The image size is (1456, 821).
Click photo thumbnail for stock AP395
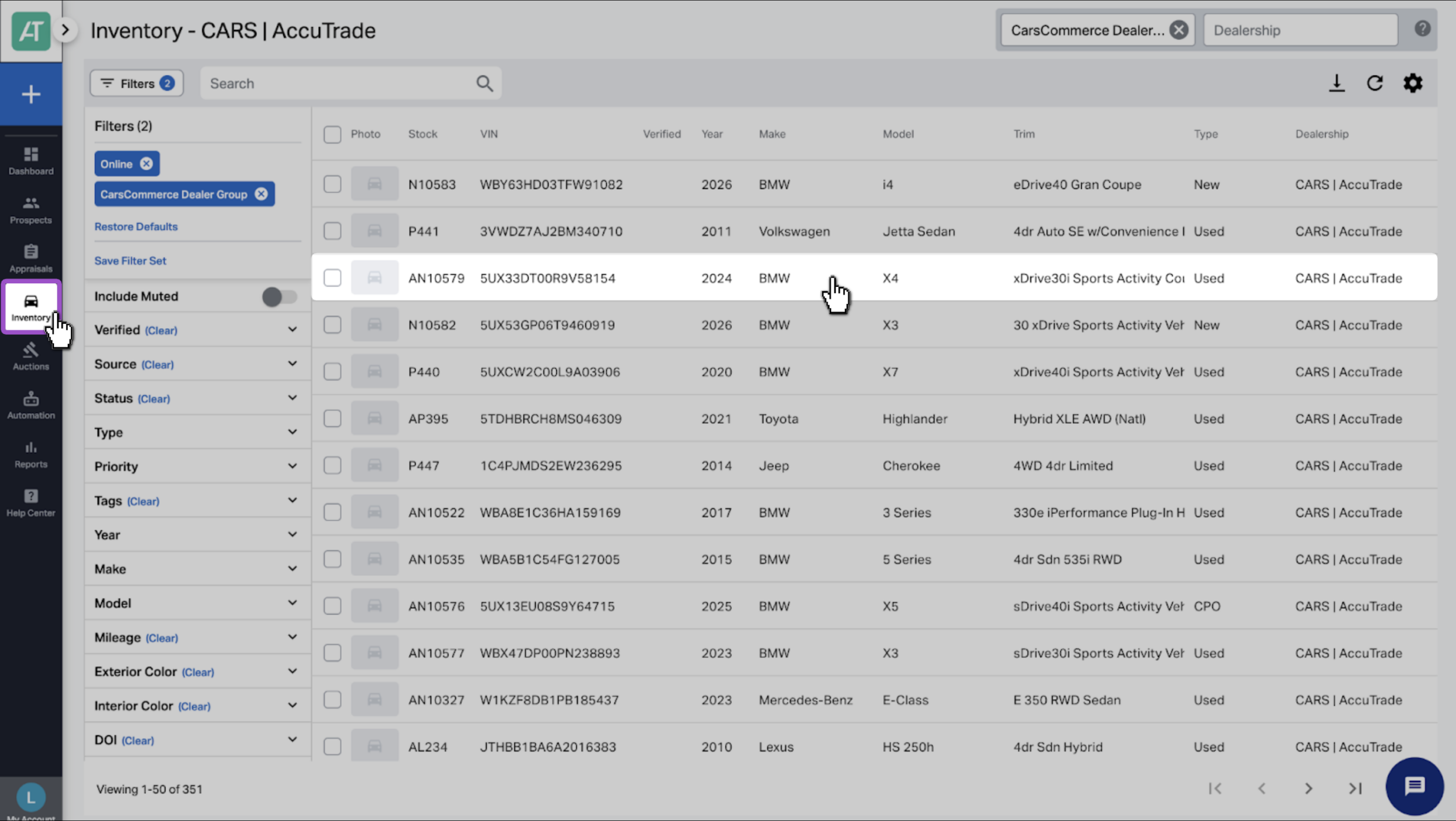pos(374,418)
